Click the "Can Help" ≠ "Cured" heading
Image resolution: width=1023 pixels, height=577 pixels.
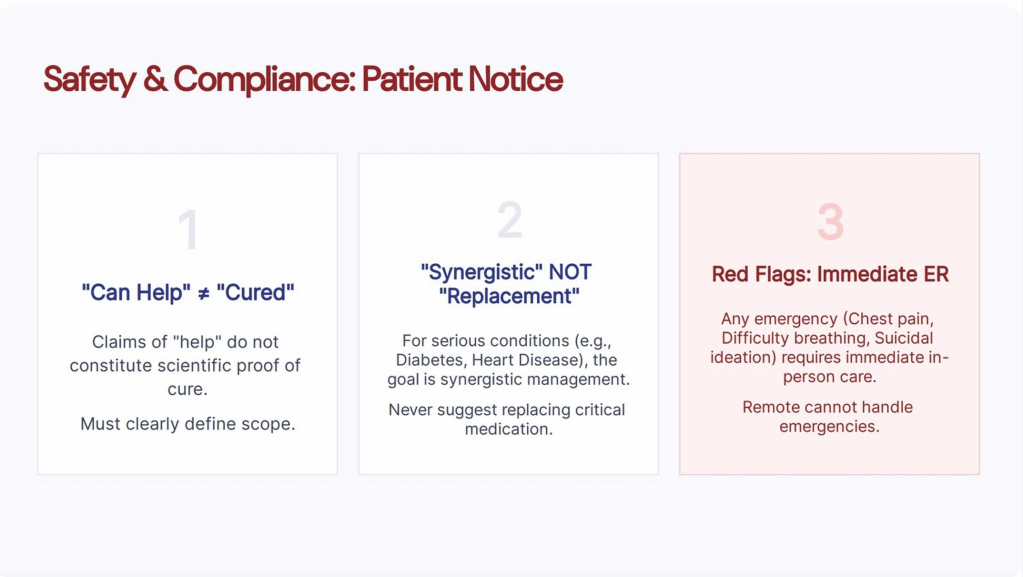pos(188,293)
